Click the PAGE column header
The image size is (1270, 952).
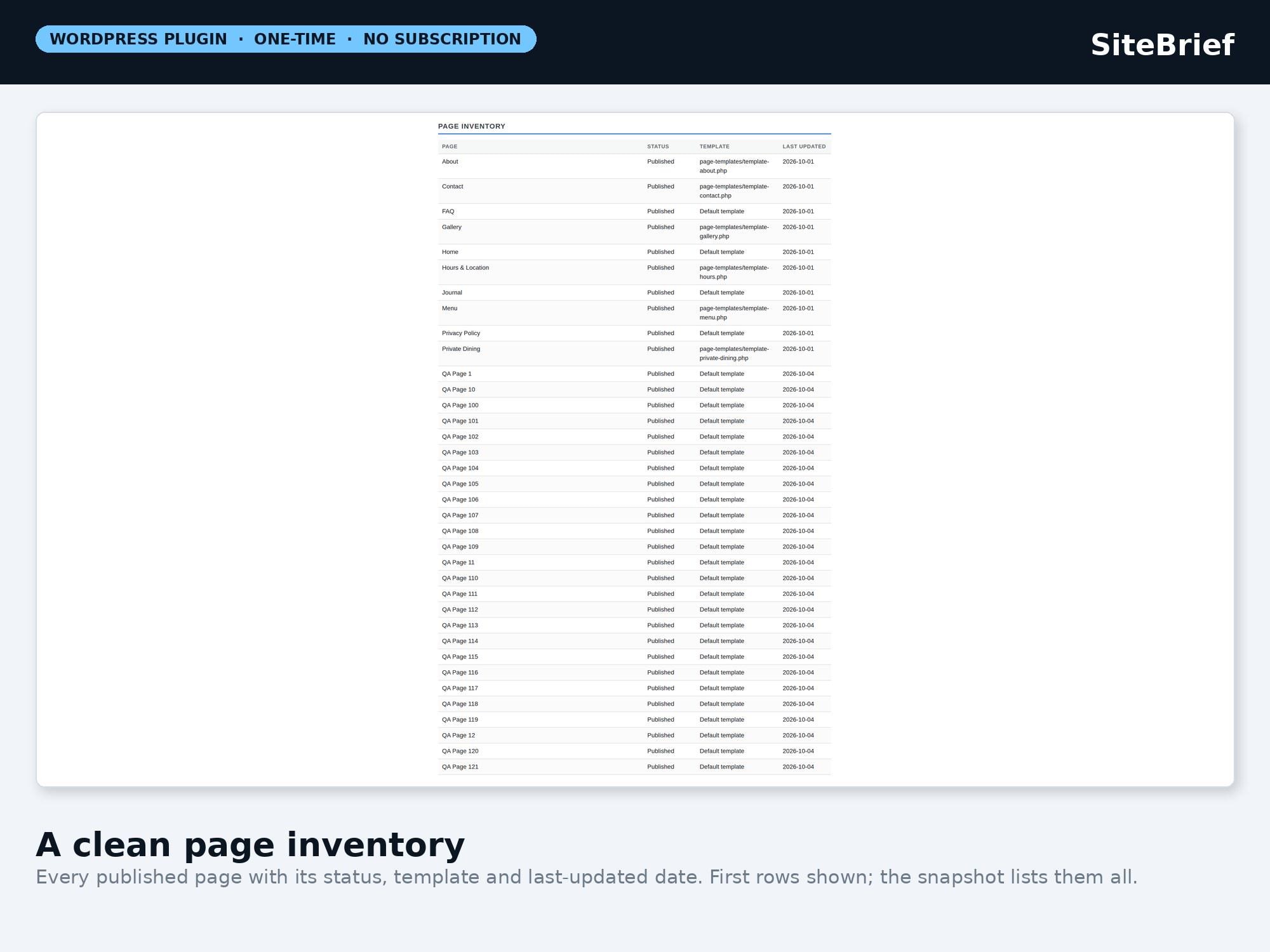click(x=450, y=147)
